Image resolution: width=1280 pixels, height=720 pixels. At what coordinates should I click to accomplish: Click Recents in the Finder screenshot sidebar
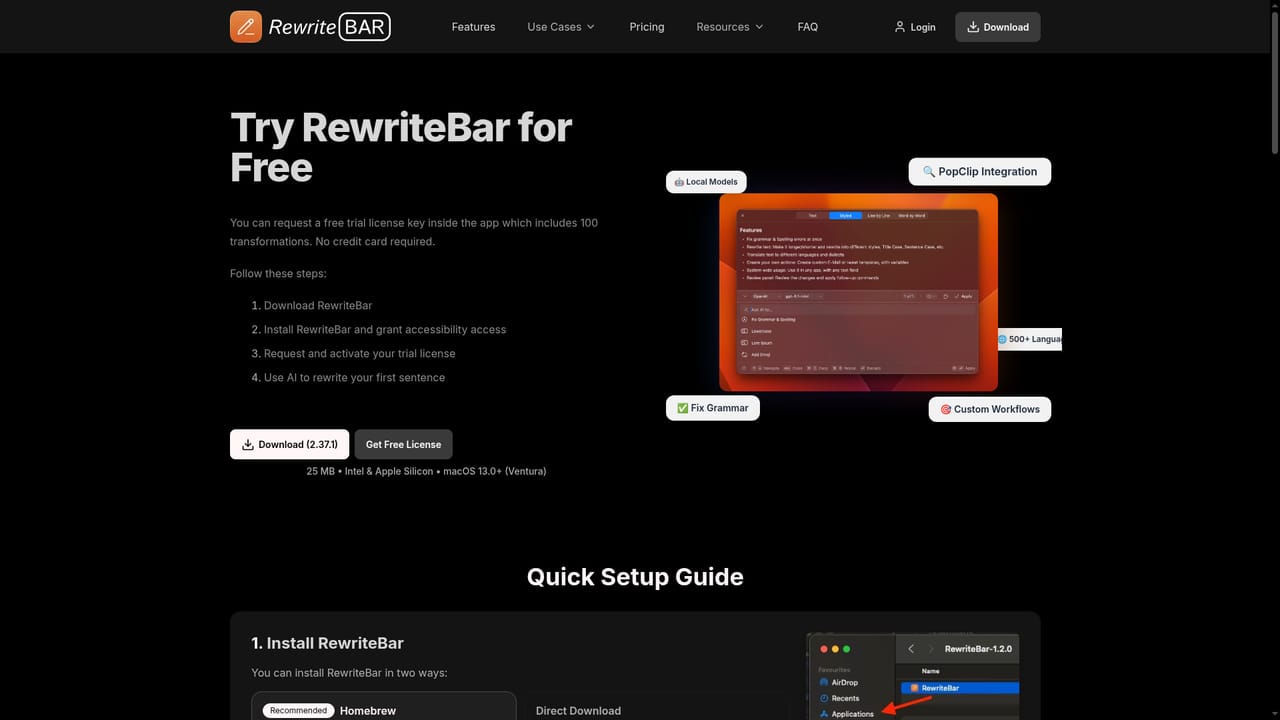point(838,698)
